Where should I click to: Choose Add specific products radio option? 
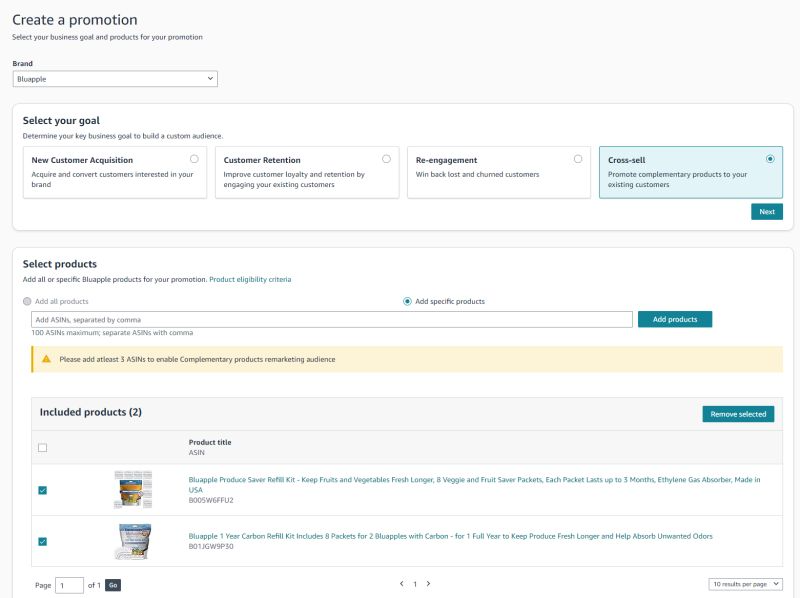click(x=407, y=302)
